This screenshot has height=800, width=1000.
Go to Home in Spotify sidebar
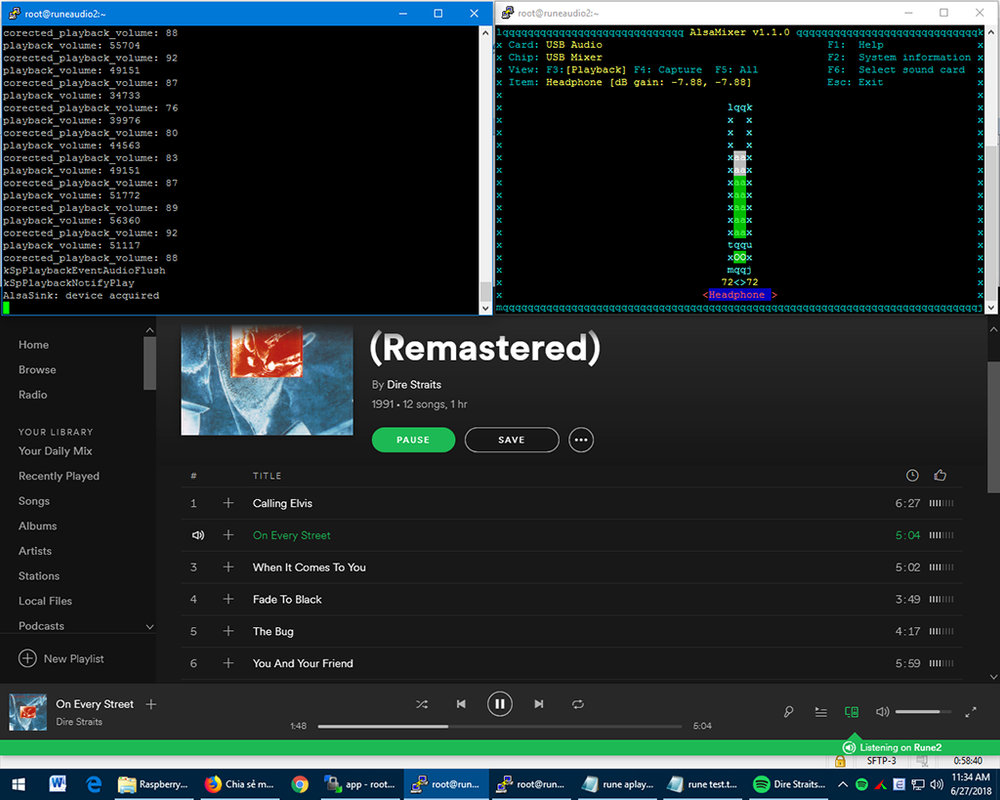pyautogui.click(x=34, y=344)
